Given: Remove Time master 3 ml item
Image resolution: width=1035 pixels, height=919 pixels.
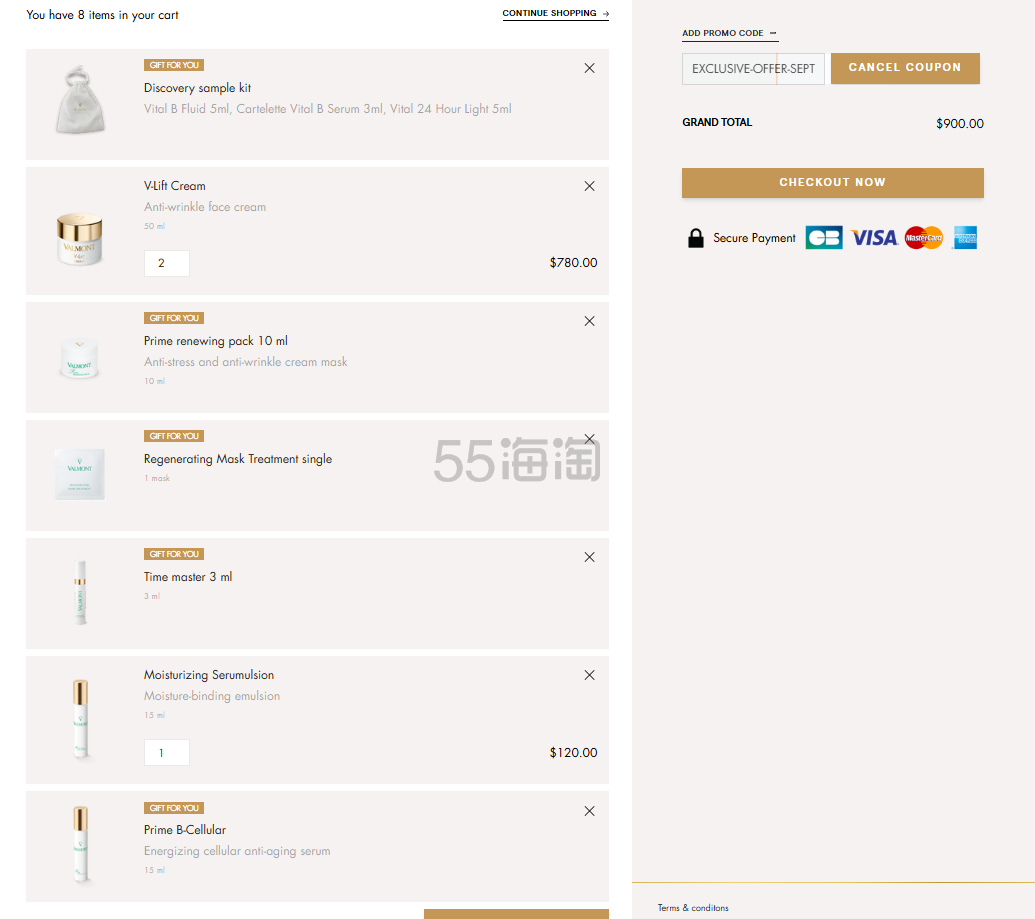Looking at the screenshot, I should [589, 557].
